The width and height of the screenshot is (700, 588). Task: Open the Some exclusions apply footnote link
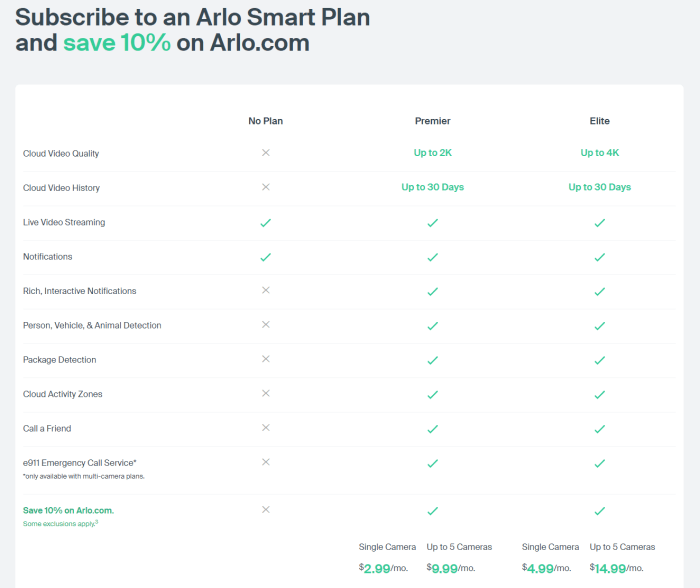coord(60,523)
